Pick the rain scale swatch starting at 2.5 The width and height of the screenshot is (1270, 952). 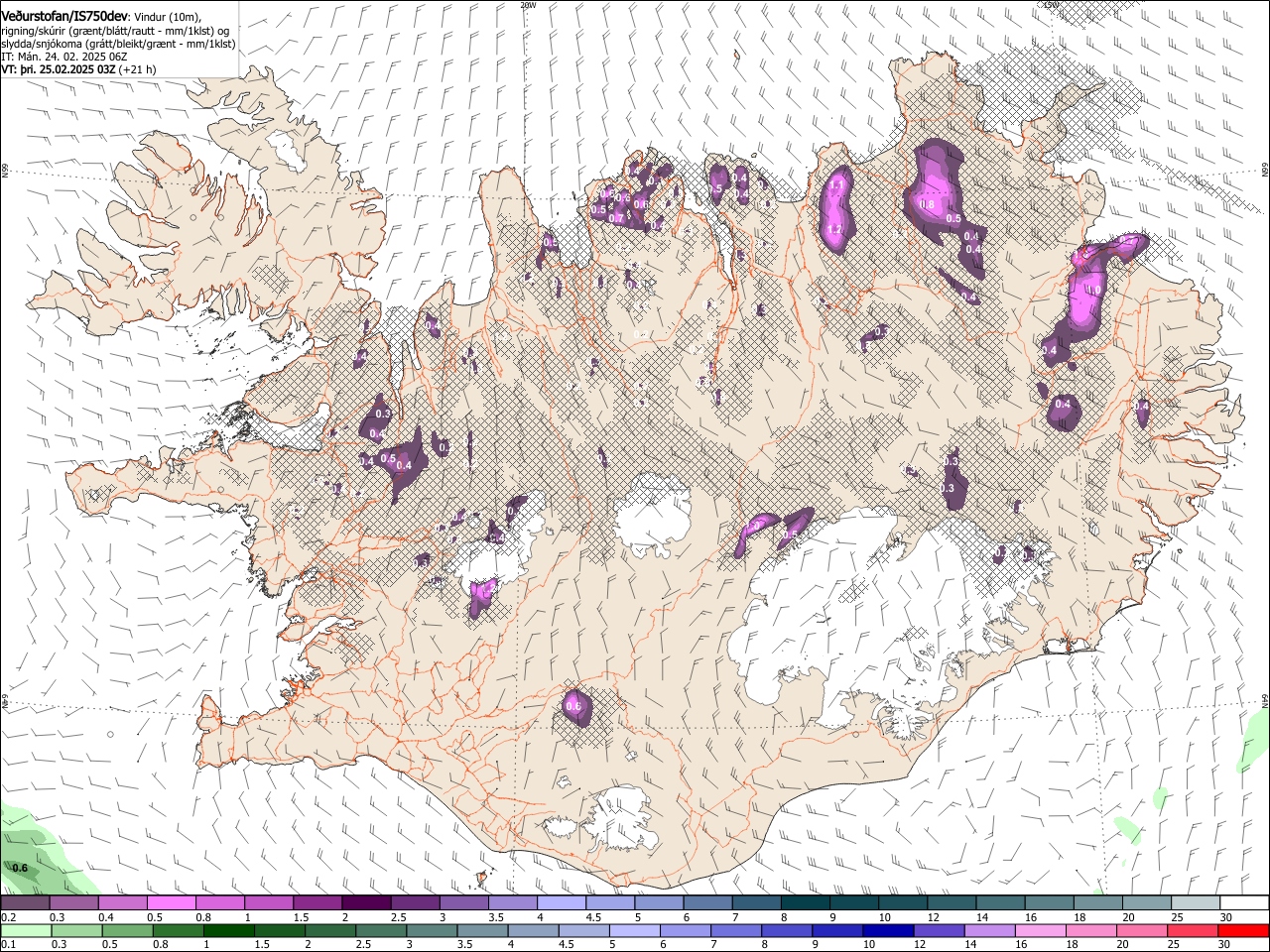(379, 931)
